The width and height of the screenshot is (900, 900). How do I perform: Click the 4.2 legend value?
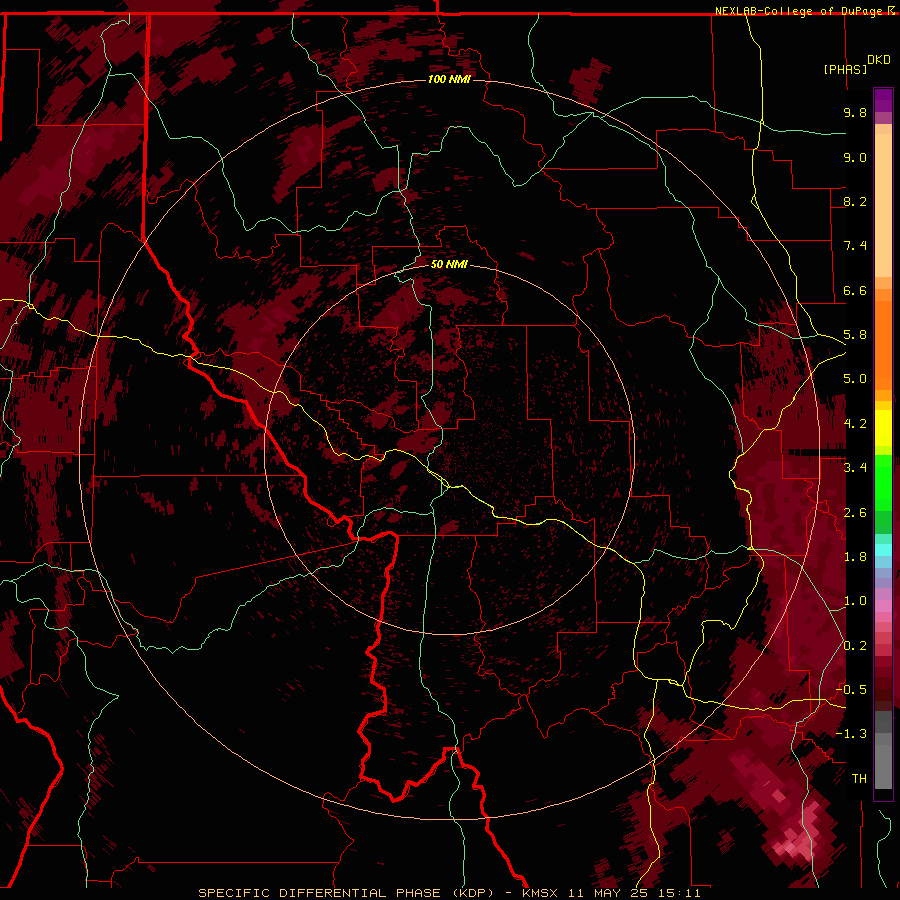tap(855, 424)
